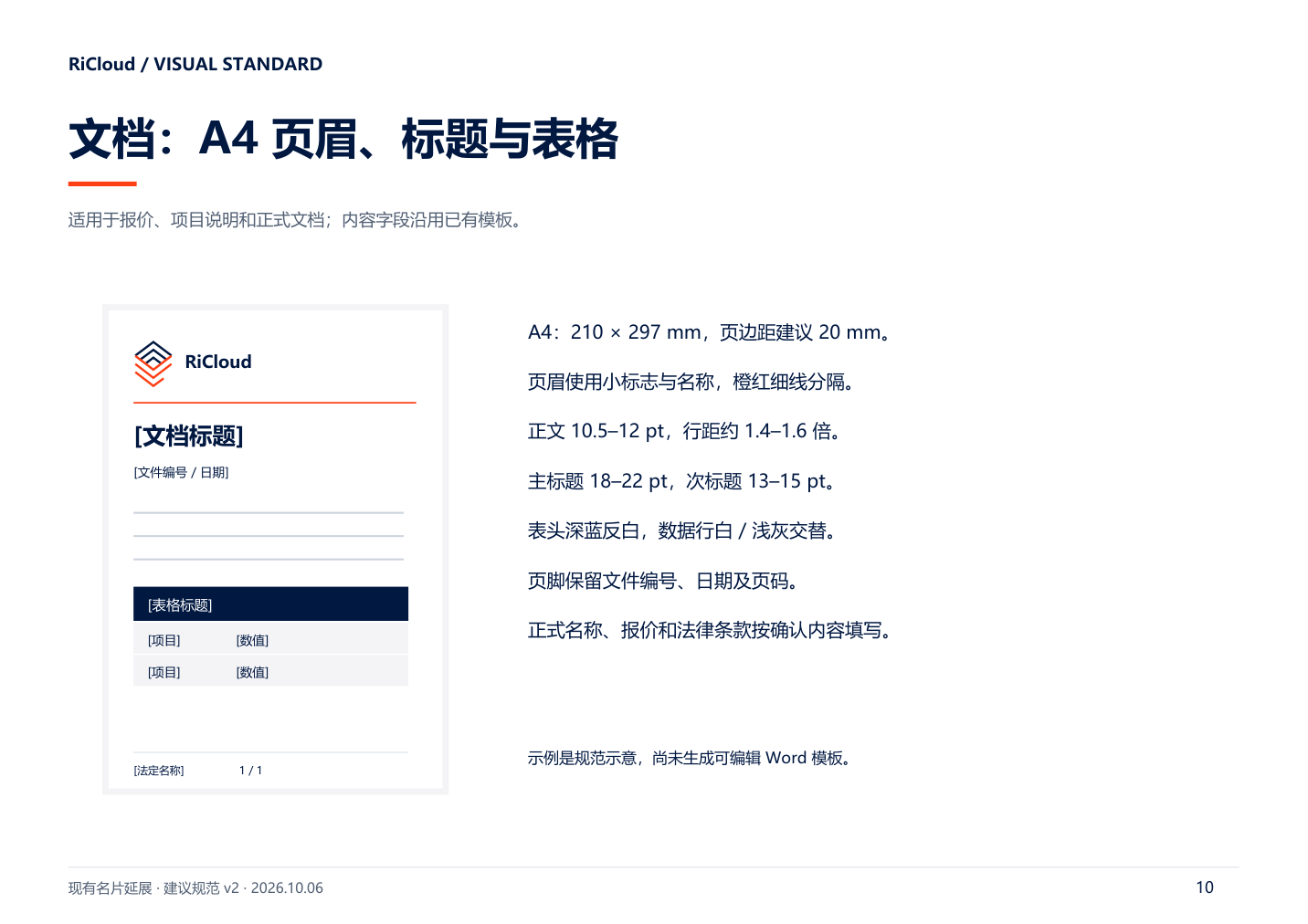Select the "1 / 1" page indicator
This screenshot has height=924, width=1308.
[250, 771]
